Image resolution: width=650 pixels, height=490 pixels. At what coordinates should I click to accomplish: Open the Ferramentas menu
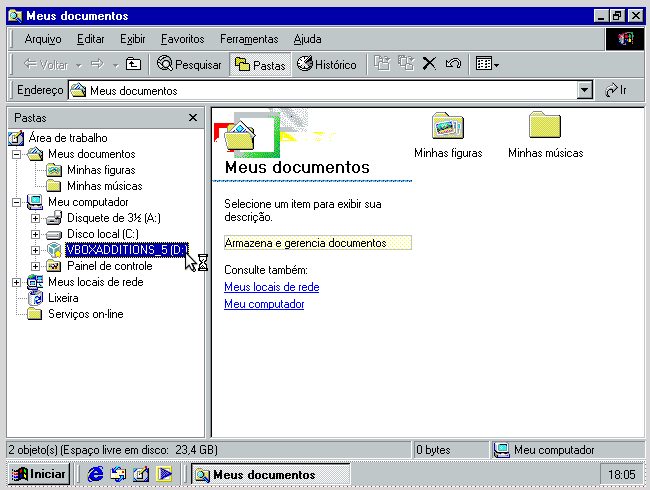249,39
